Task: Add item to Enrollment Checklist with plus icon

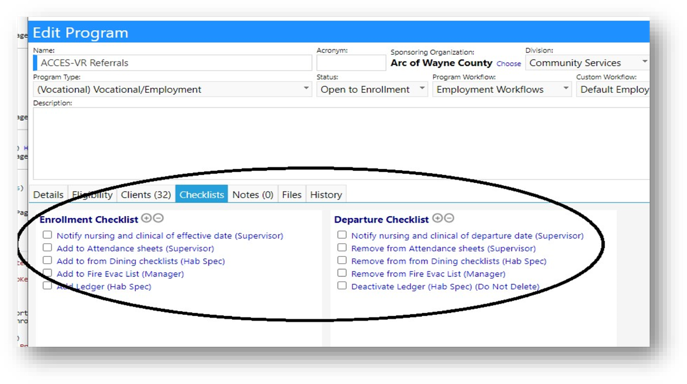Action: click(x=146, y=218)
